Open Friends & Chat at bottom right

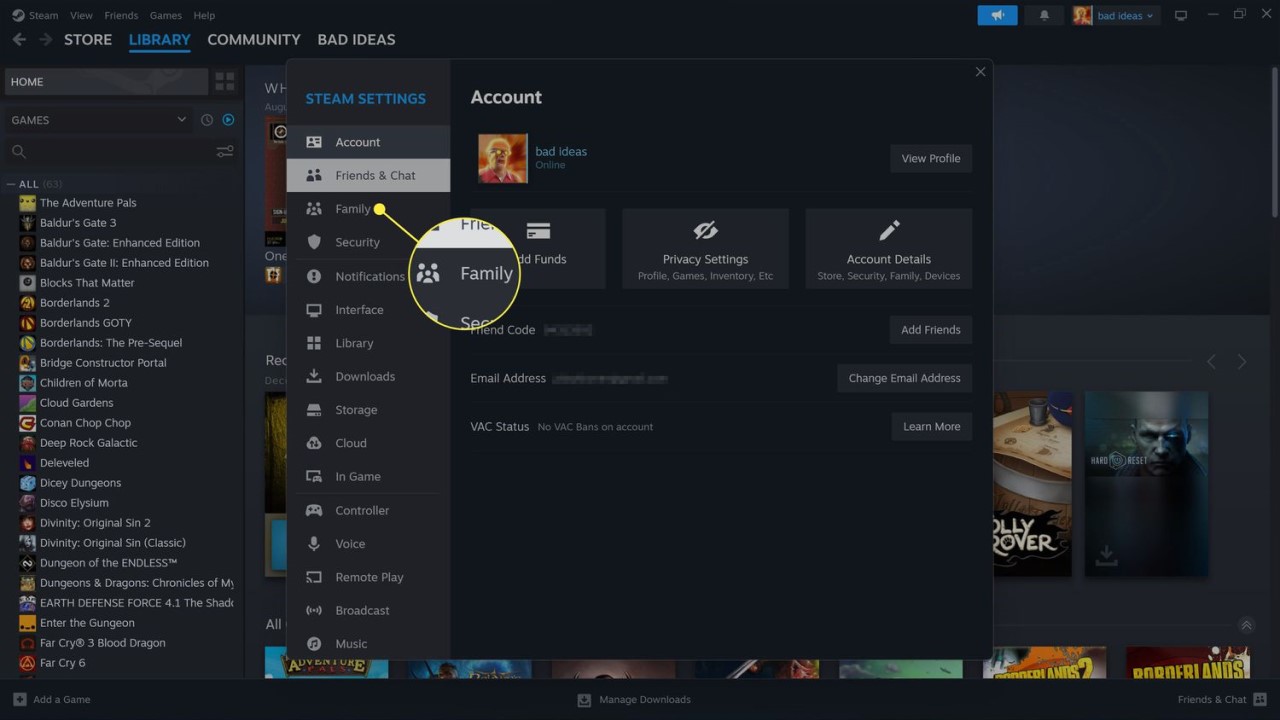click(1220, 700)
